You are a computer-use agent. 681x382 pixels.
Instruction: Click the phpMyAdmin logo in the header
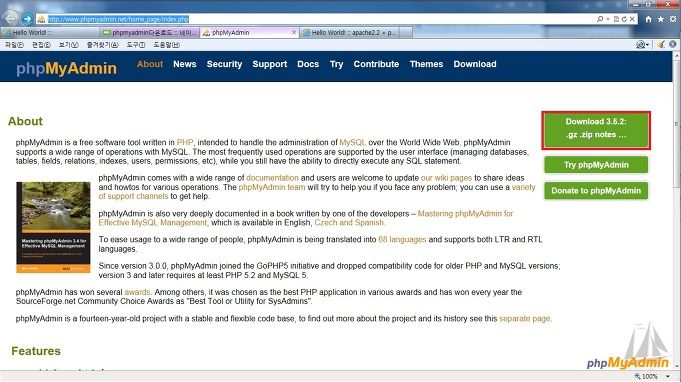pyautogui.click(x=66, y=68)
